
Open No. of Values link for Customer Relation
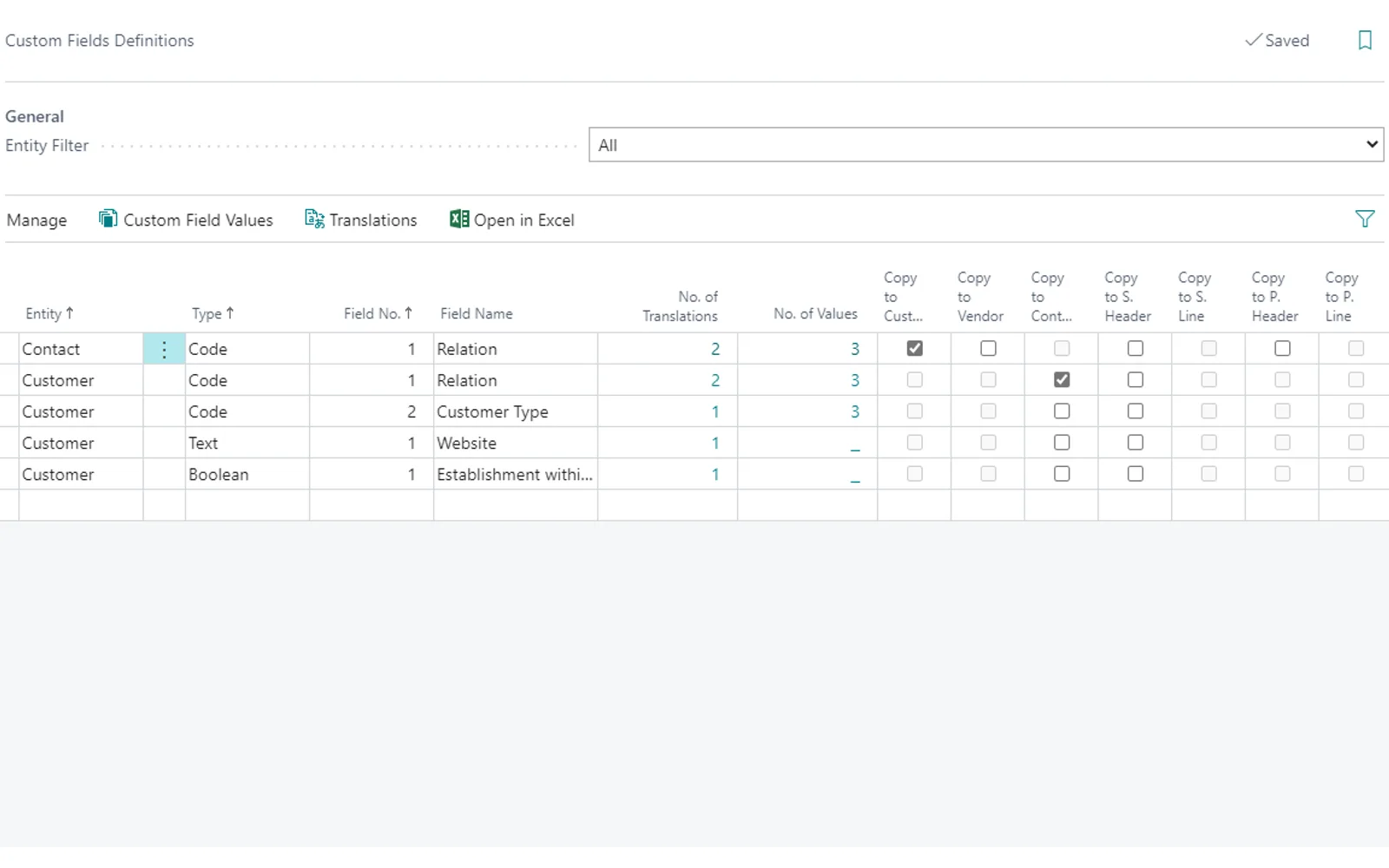(855, 380)
